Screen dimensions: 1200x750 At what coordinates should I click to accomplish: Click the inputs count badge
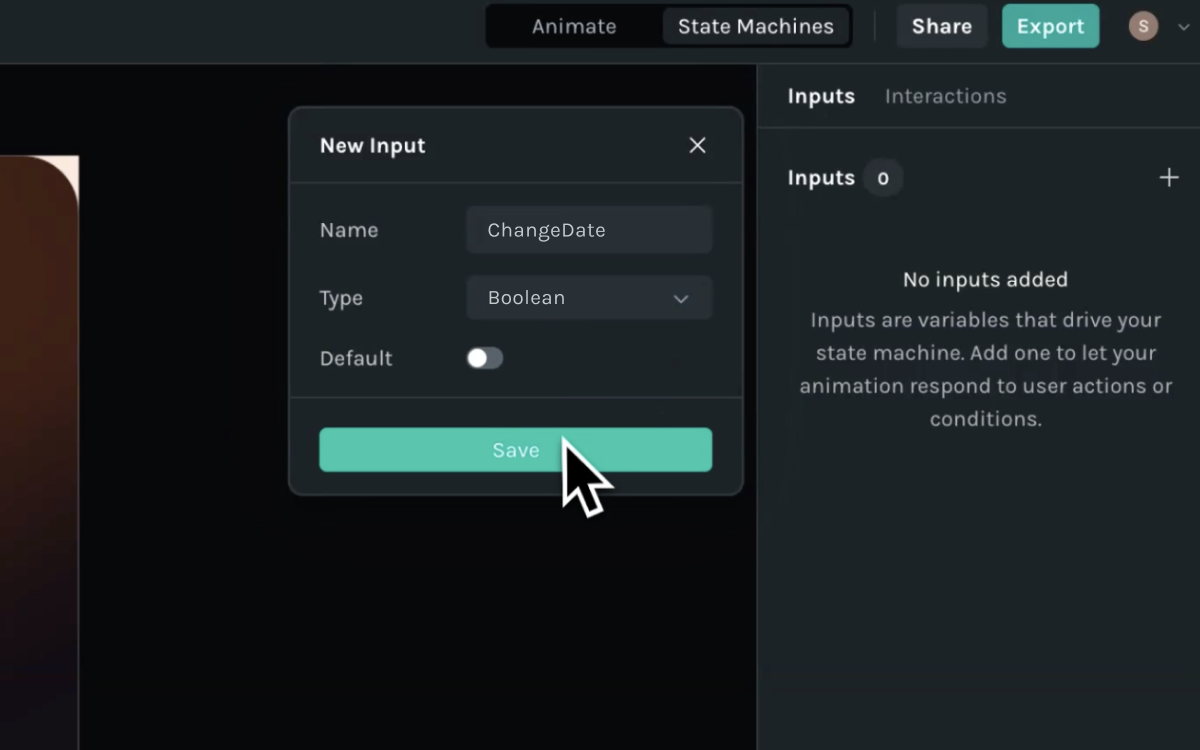click(x=882, y=178)
